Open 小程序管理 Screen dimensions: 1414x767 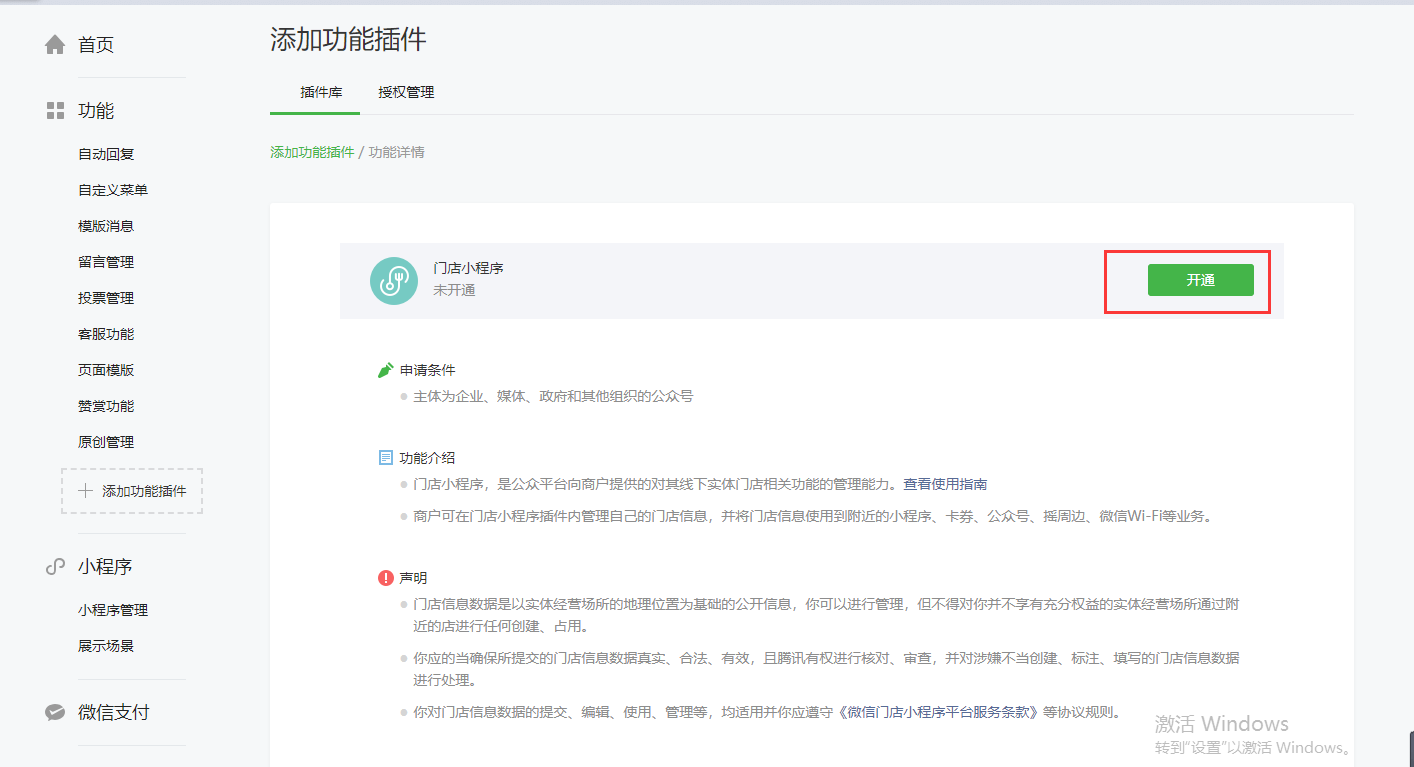point(113,610)
